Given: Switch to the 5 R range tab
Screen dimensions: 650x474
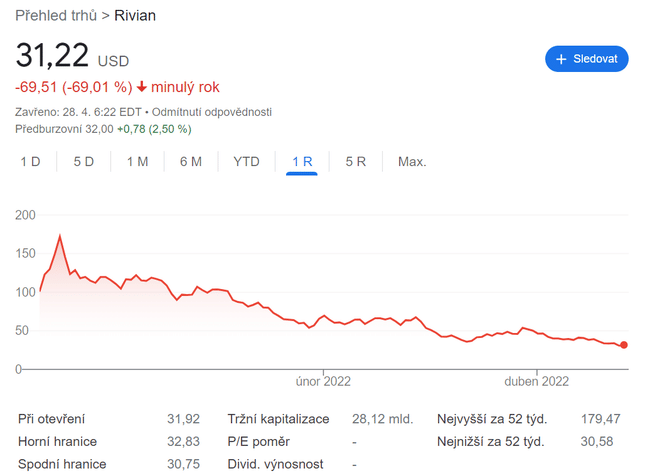Looking at the screenshot, I should coord(355,161).
